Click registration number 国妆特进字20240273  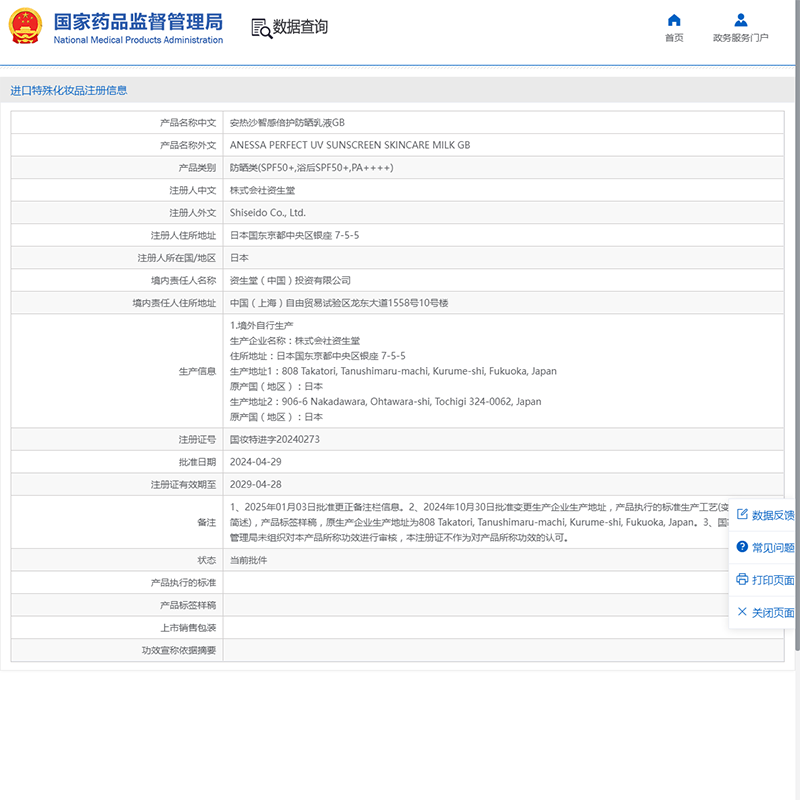274,439
